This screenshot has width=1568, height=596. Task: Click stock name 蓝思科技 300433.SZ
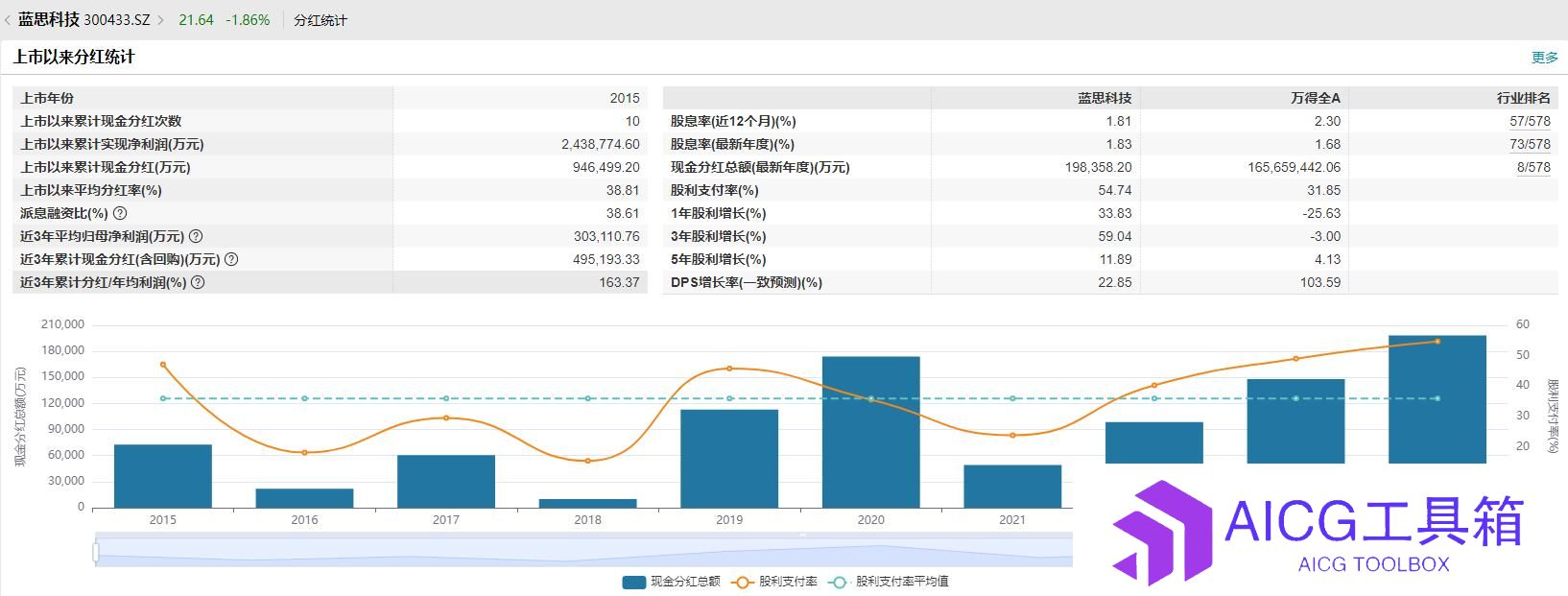click(x=84, y=19)
